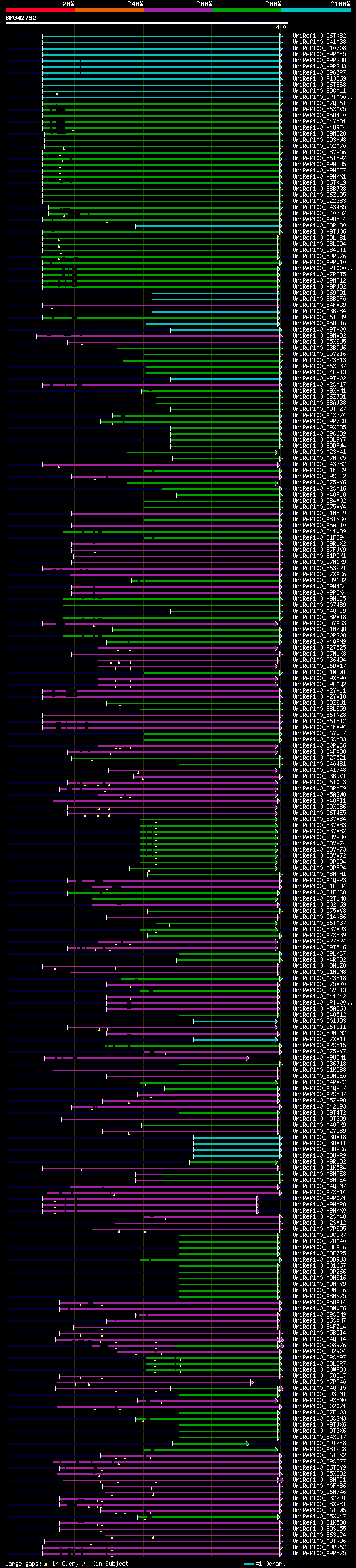Click the UniRef100_Q02071 label

(319, 1406)
